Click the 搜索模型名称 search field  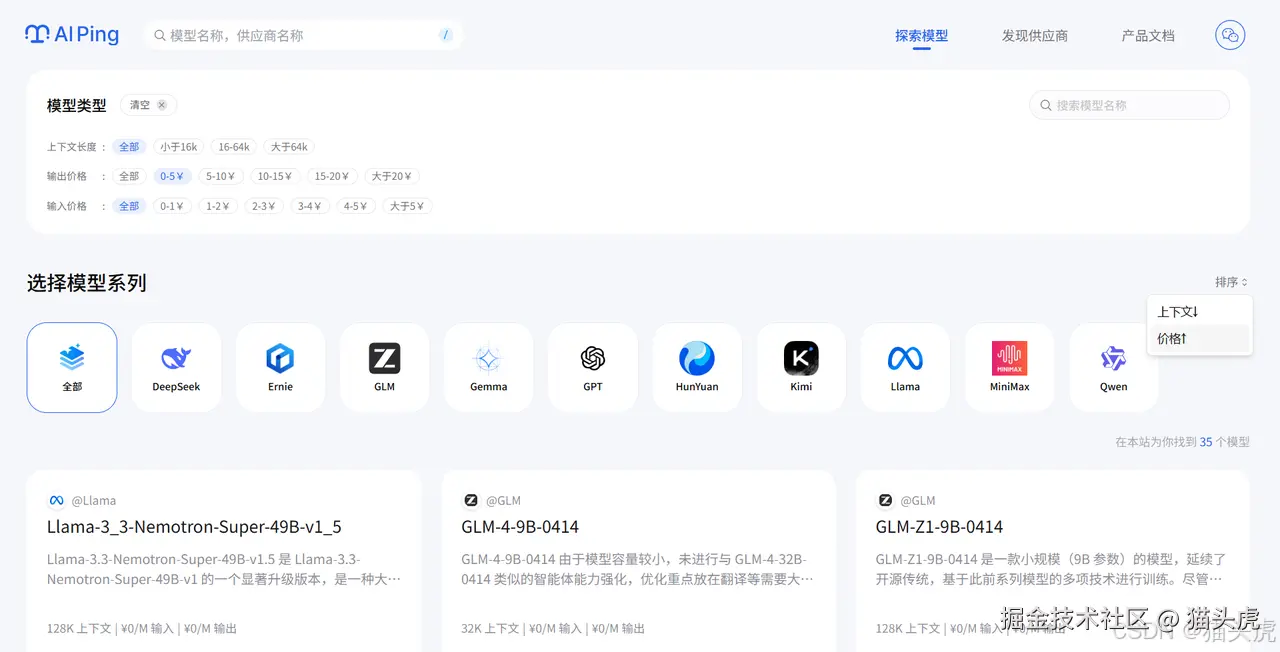click(1130, 104)
